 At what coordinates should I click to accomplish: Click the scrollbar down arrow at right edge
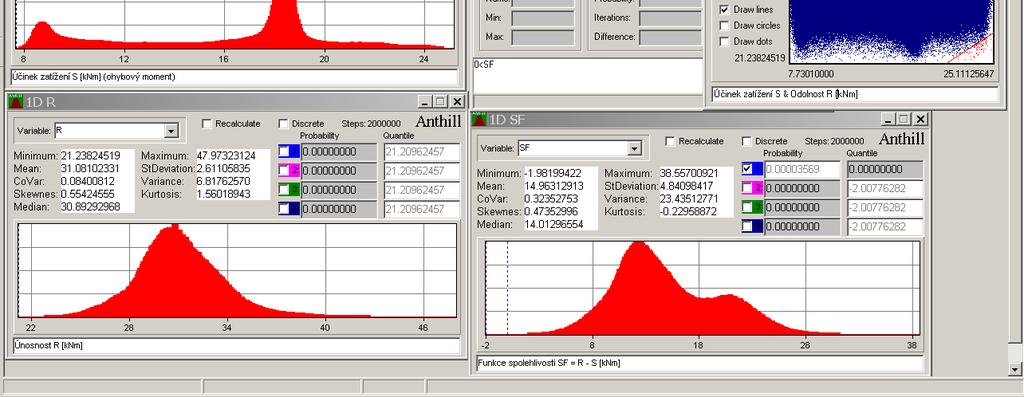[1015, 370]
